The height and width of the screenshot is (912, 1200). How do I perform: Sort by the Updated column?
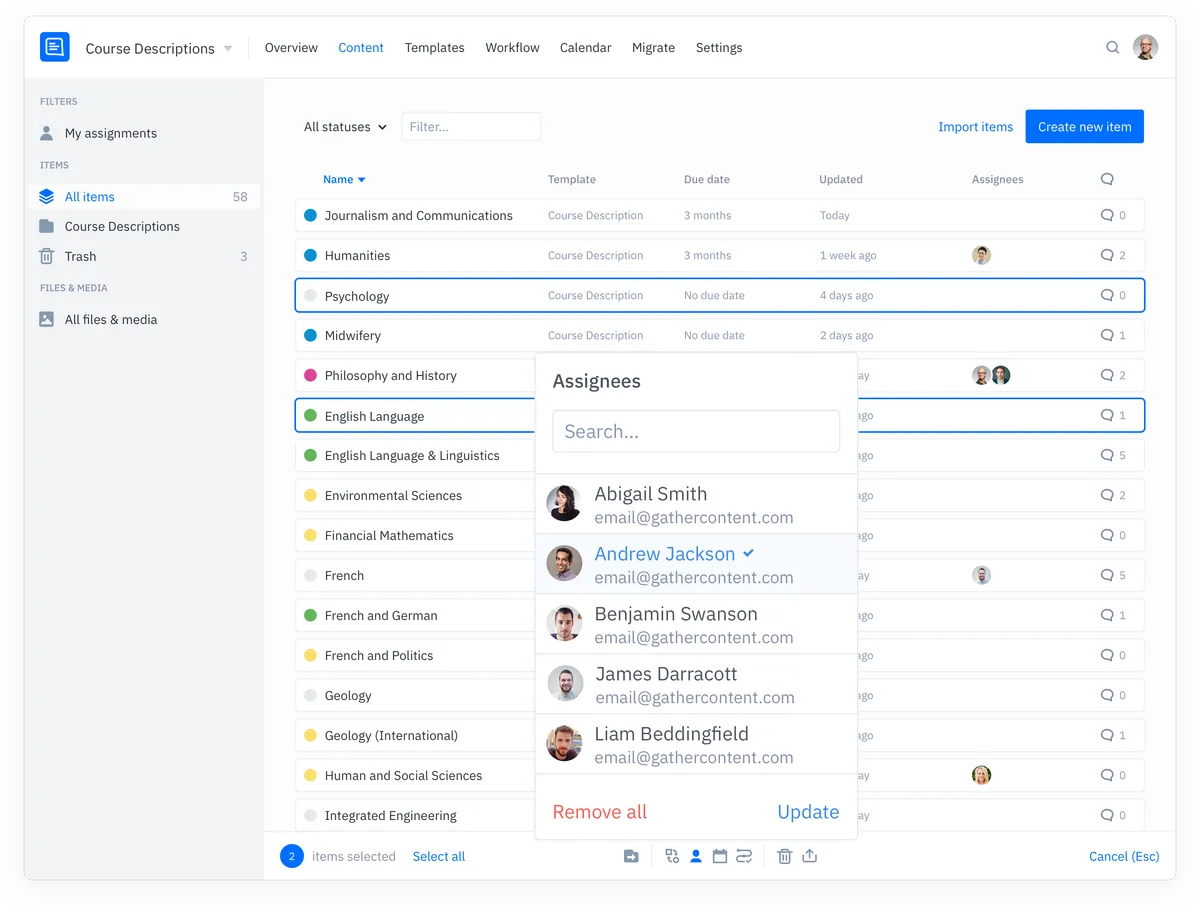841,179
